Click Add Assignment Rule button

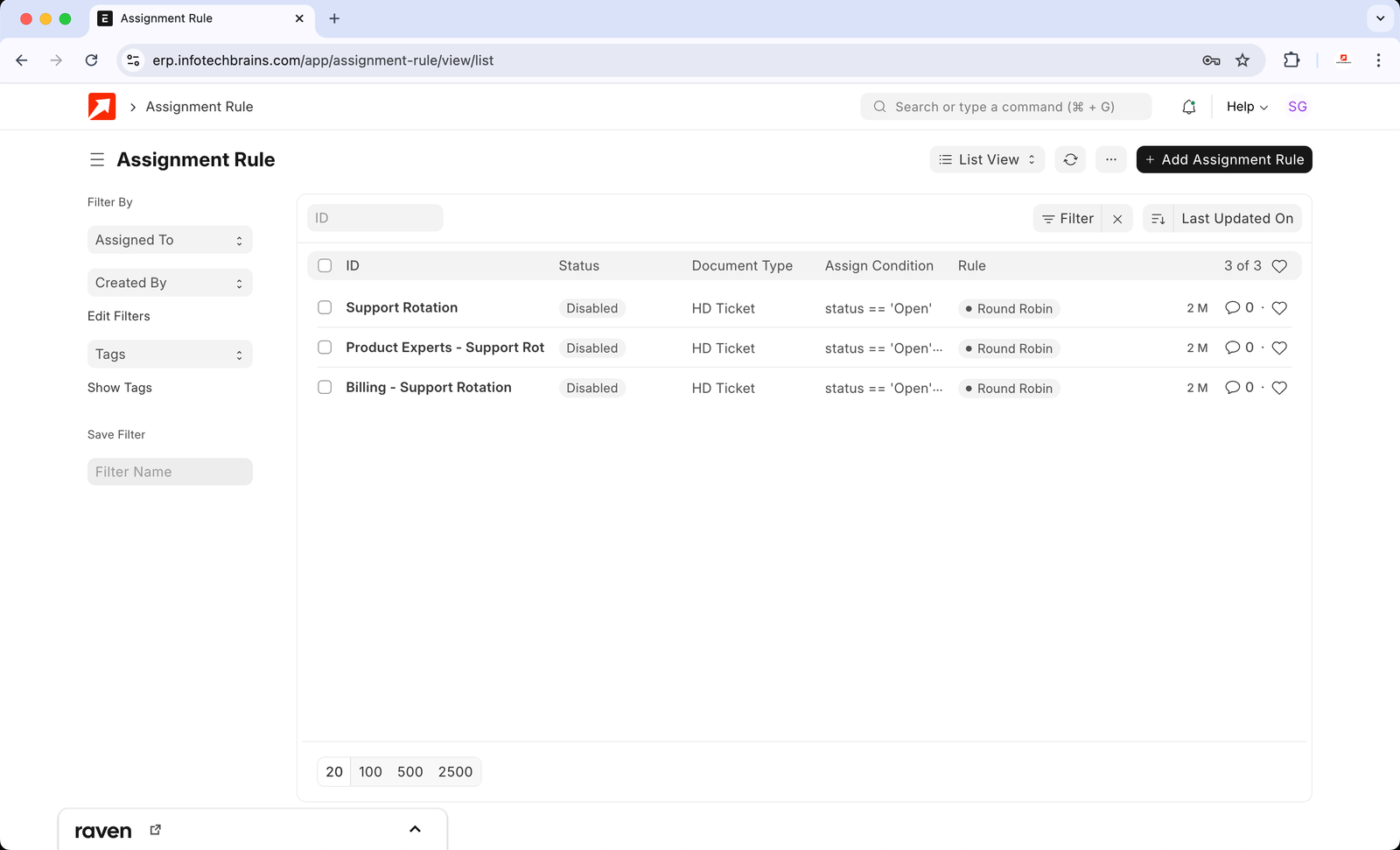pos(1223,159)
